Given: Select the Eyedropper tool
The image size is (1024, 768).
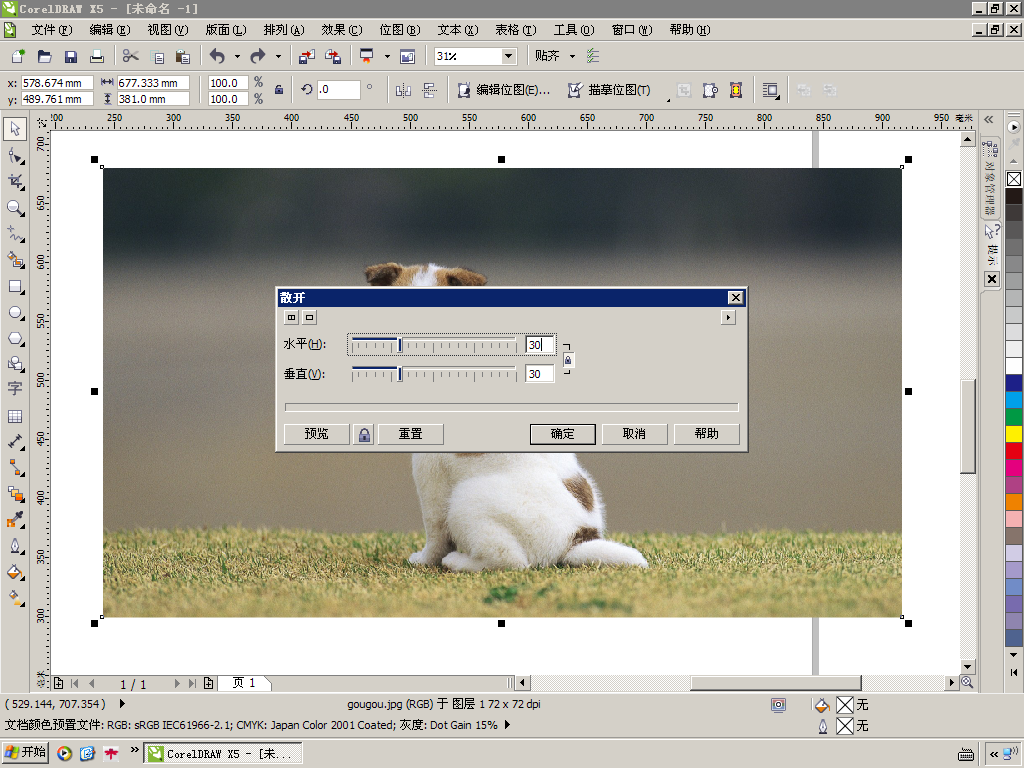Looking at the screenshot, I should 16,520.
